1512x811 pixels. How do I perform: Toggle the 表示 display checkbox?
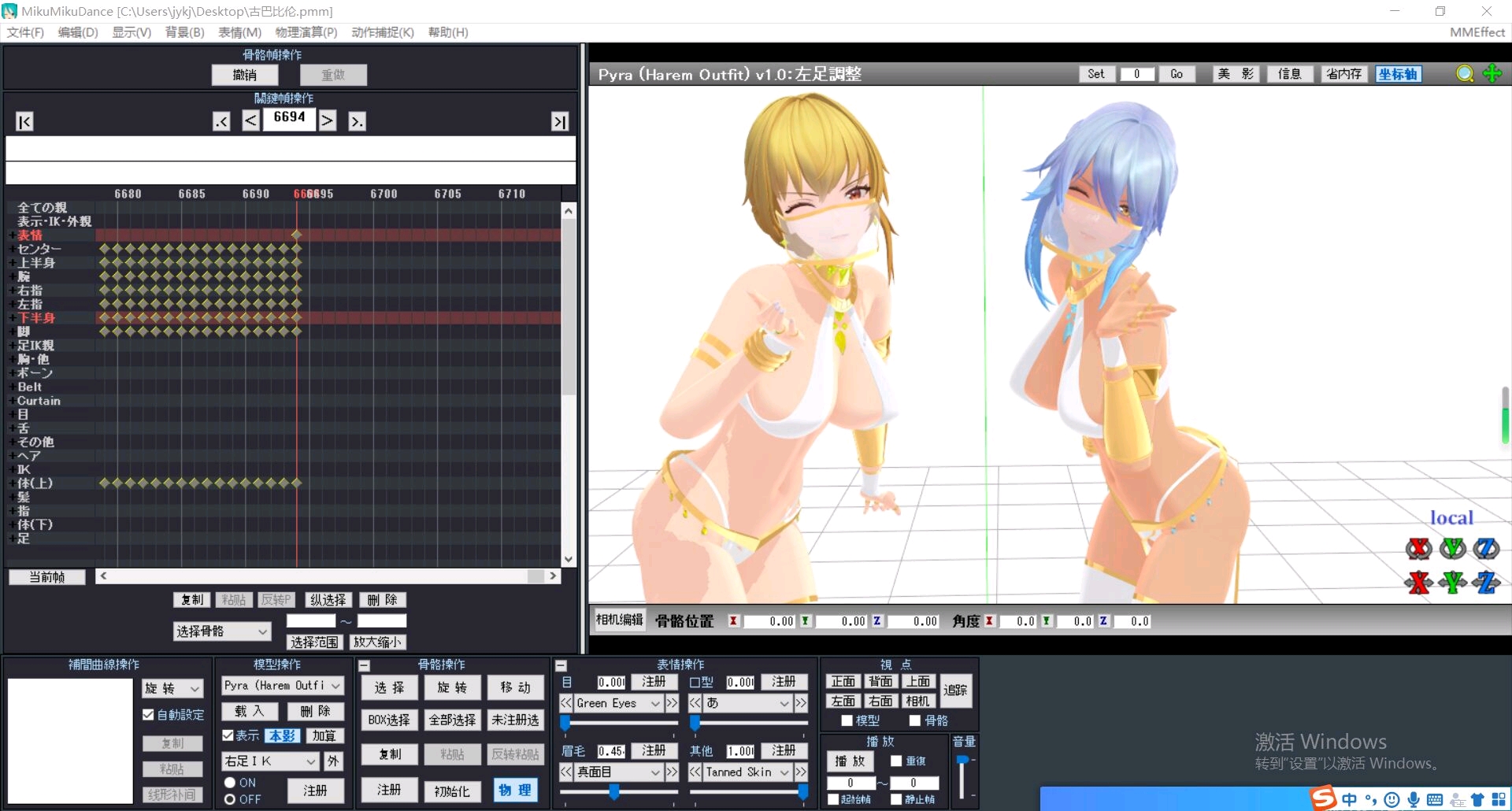point(228,735)
